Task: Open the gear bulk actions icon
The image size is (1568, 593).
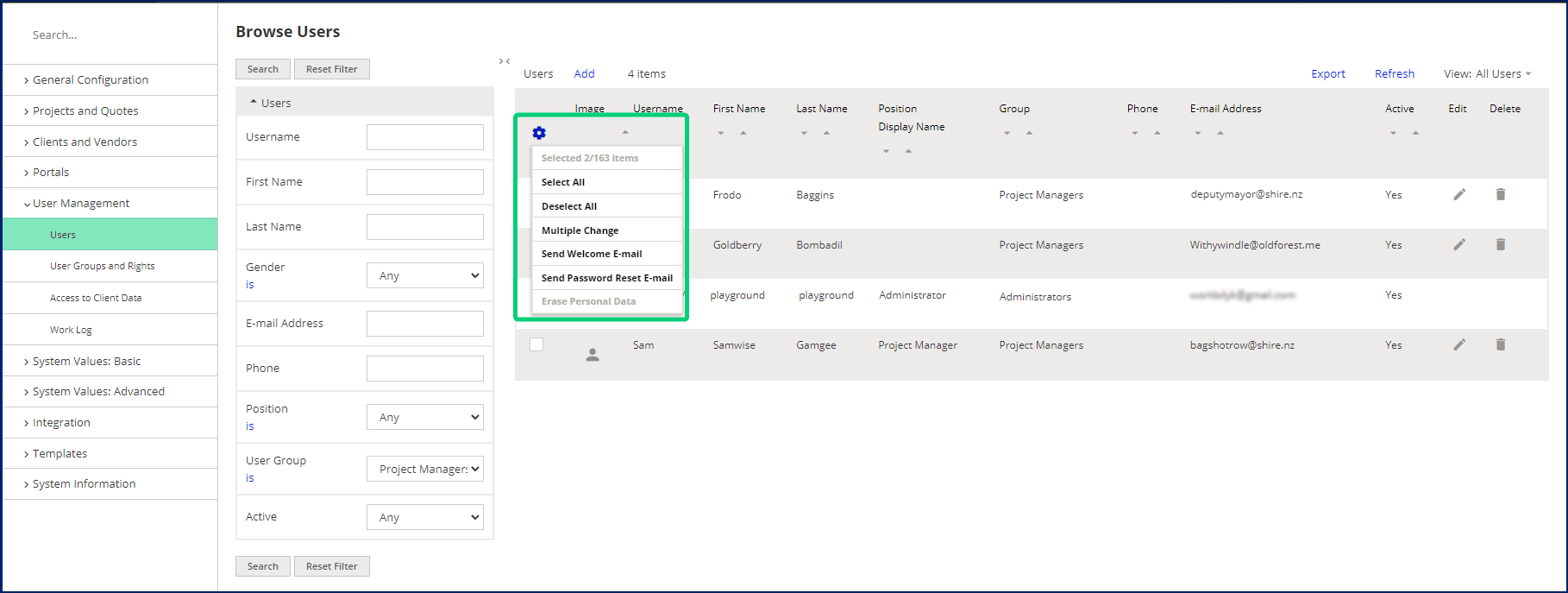Action: 539,133
